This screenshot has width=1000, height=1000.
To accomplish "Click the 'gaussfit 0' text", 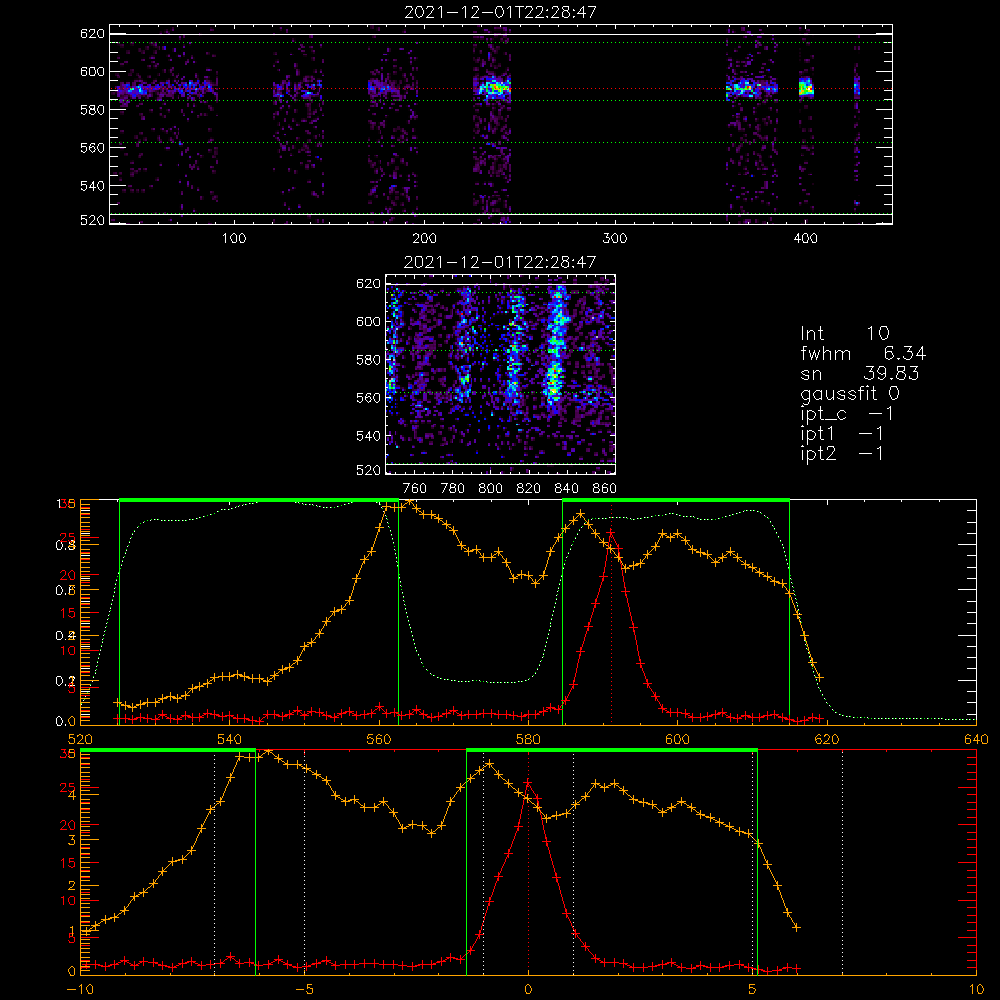I will point(849,393).
